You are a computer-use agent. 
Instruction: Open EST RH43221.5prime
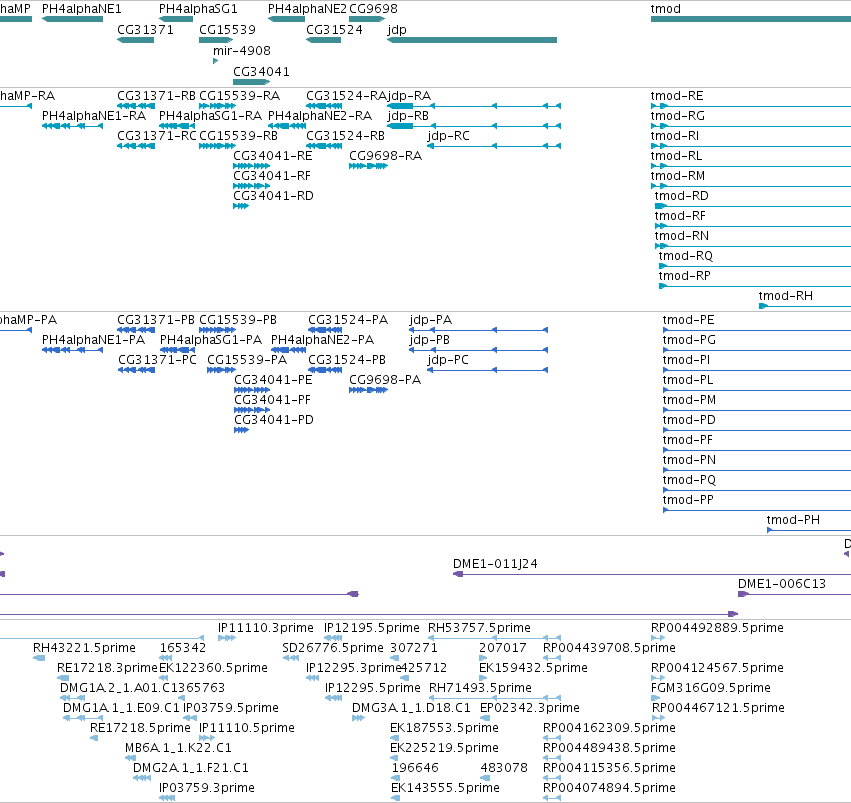tap(84, 648)
